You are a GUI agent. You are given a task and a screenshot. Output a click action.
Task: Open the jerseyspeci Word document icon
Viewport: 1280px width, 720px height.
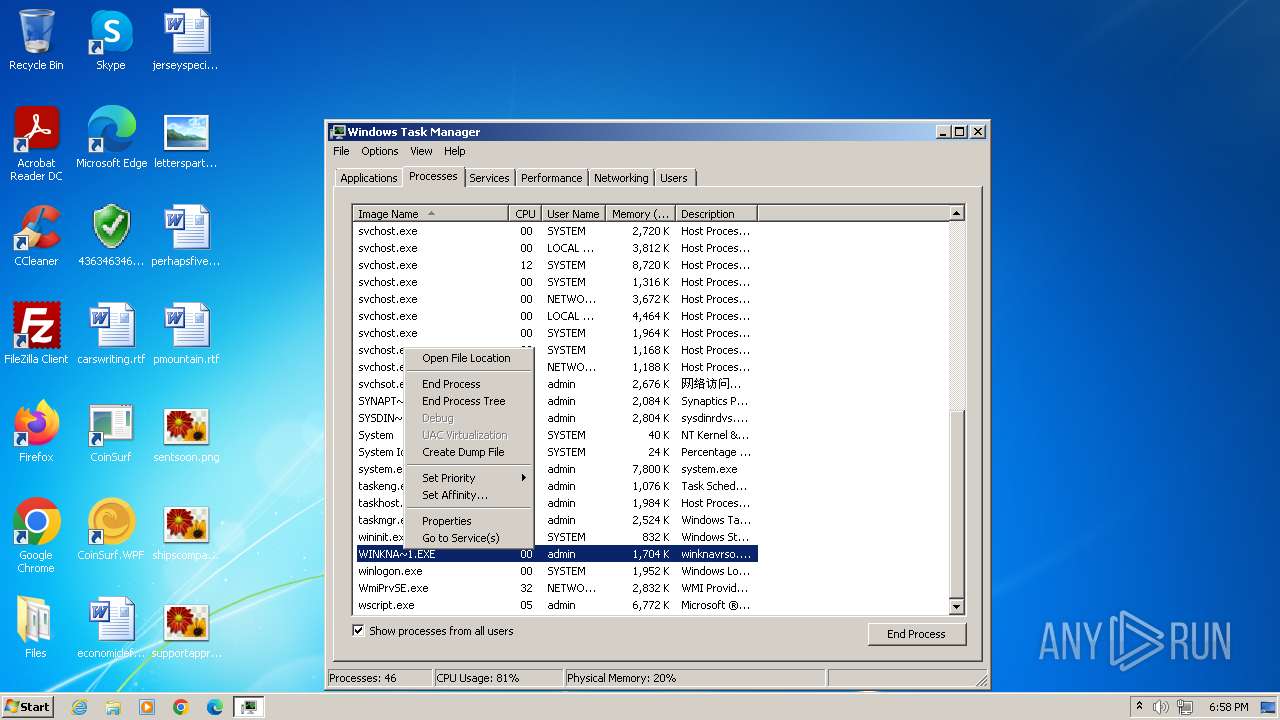pyautogui.click(x=186, y=40)
